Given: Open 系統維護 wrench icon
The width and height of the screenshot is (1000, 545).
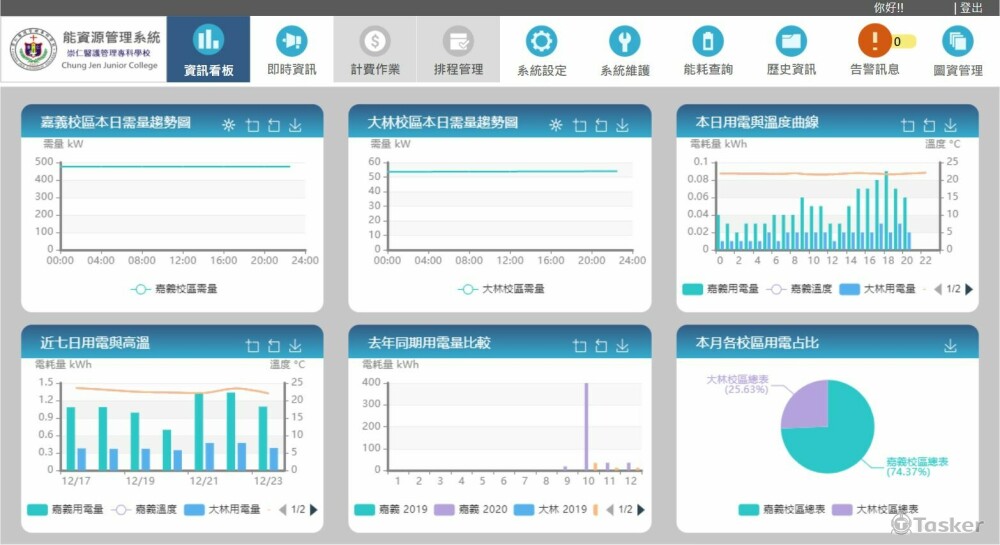Looking at the screenshot, I should coord(625,42).
